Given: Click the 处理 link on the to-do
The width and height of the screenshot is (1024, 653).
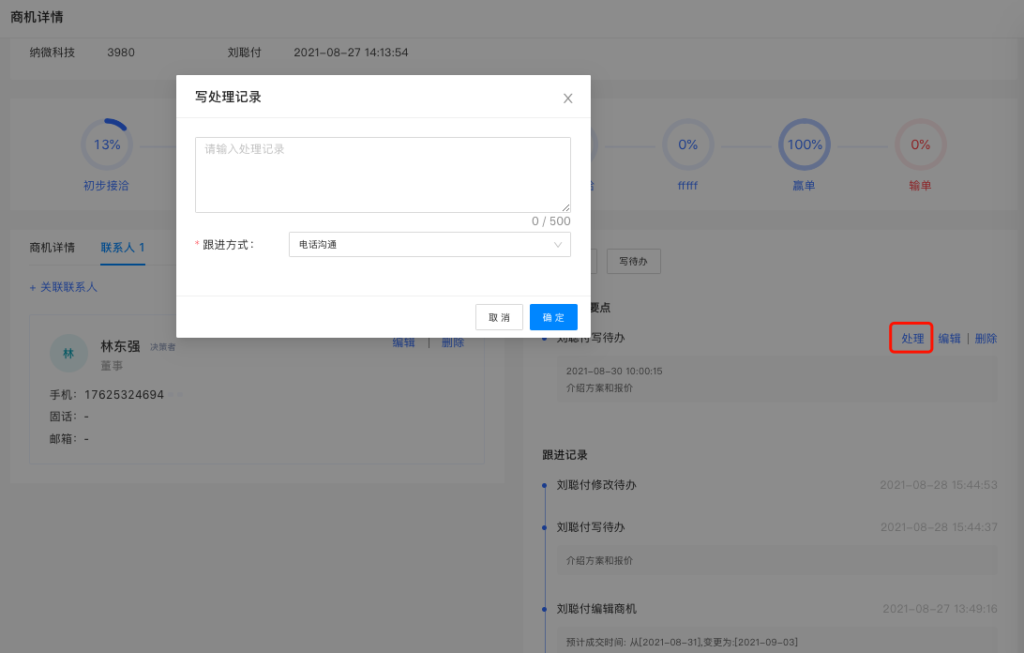Looking at the screenshot, I should 912,338.
